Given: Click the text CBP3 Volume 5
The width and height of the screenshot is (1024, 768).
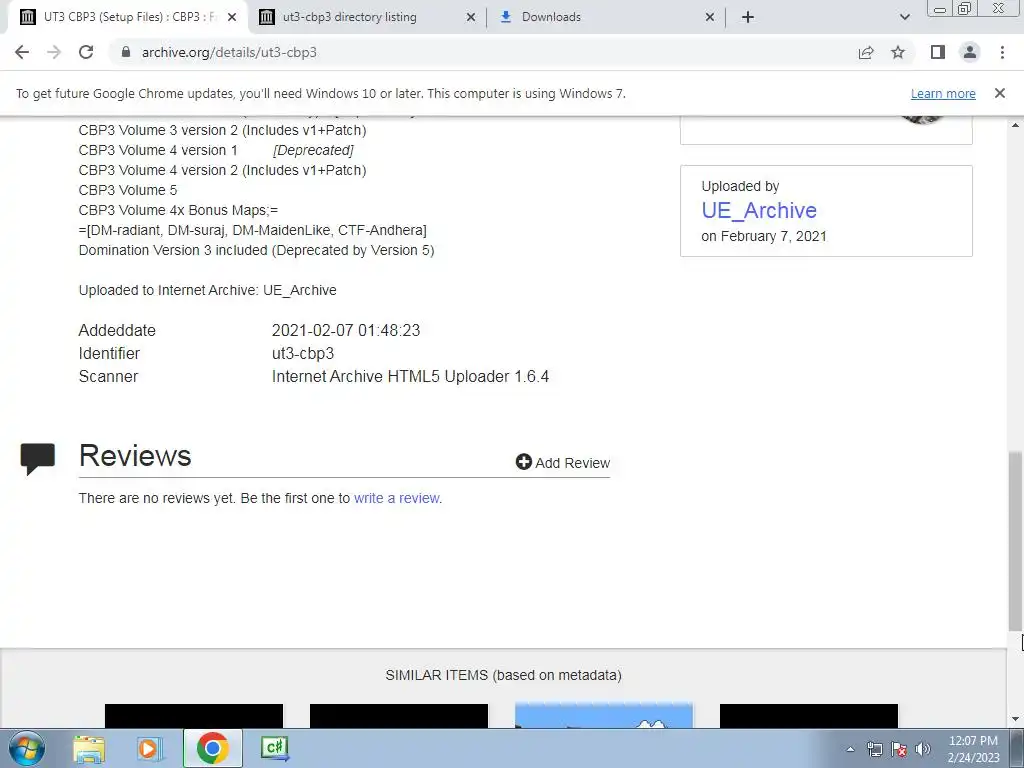Looking at the screenshot, I should (128, 190).
